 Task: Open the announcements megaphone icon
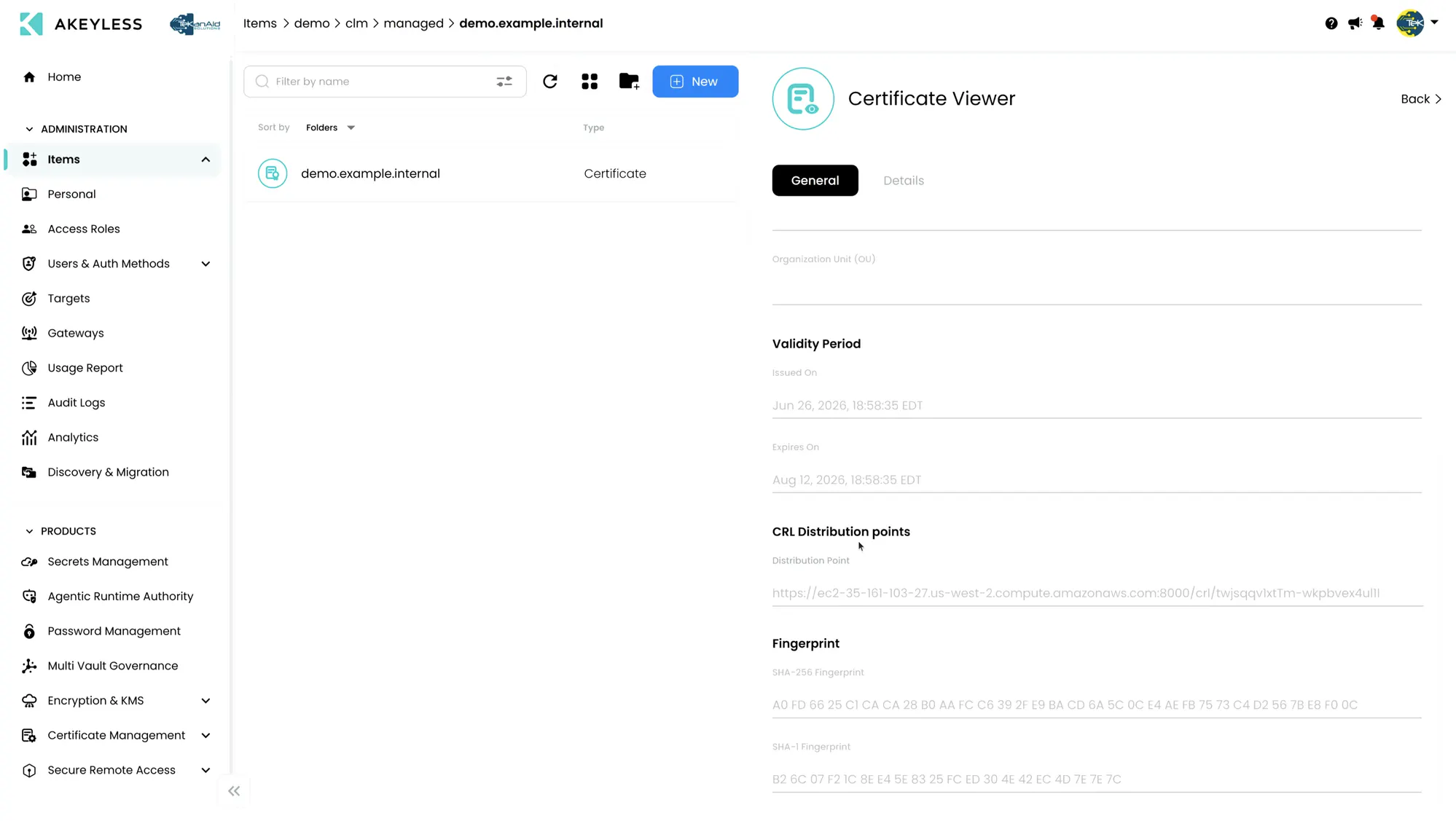tap(1355, 23)
